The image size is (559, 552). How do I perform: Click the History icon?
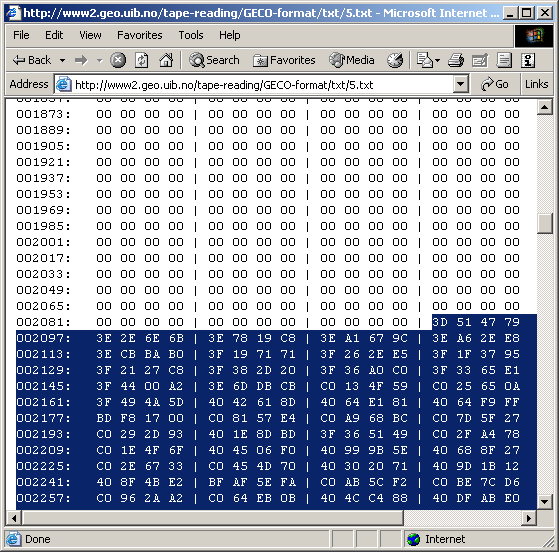point(395,60)
